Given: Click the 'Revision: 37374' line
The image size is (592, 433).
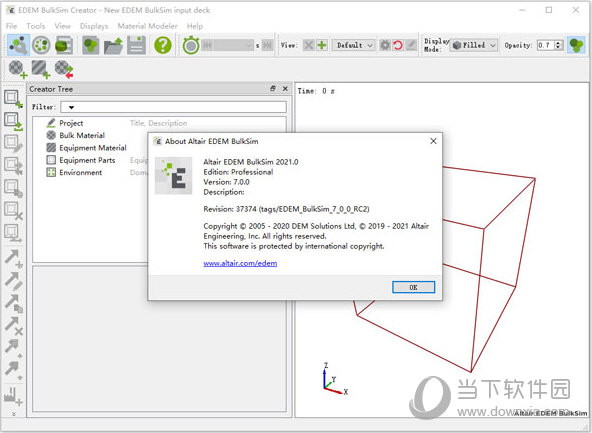Looking at the screenshot, I should click(286, 209).
